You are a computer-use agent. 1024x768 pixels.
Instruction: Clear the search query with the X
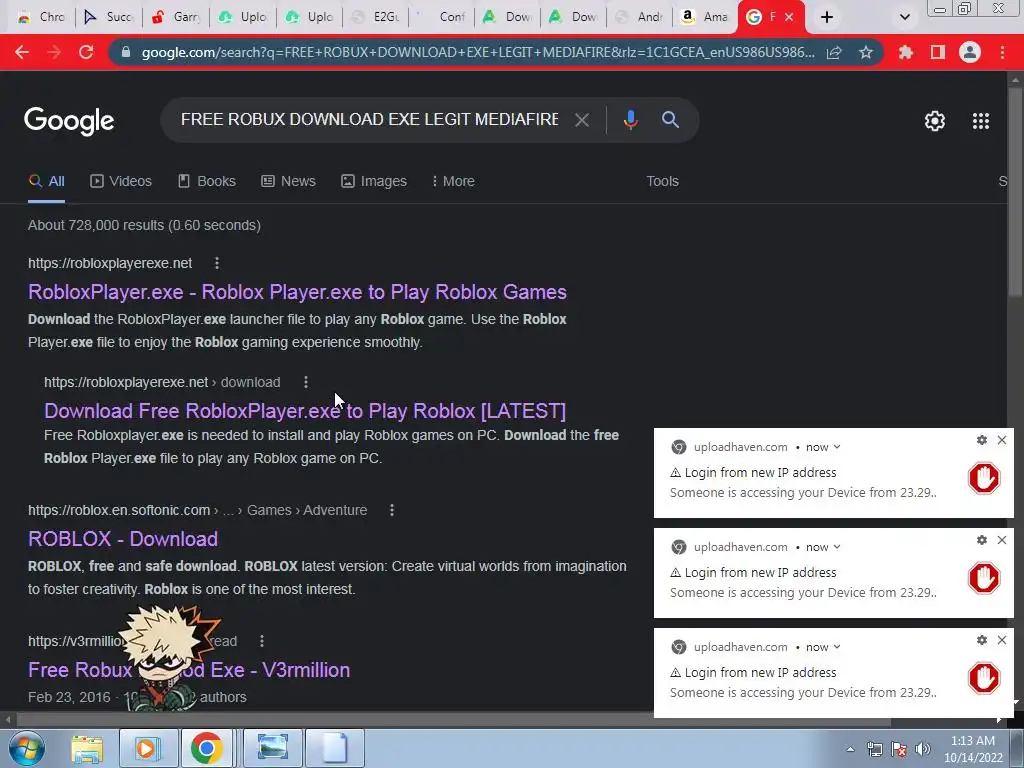581,120
